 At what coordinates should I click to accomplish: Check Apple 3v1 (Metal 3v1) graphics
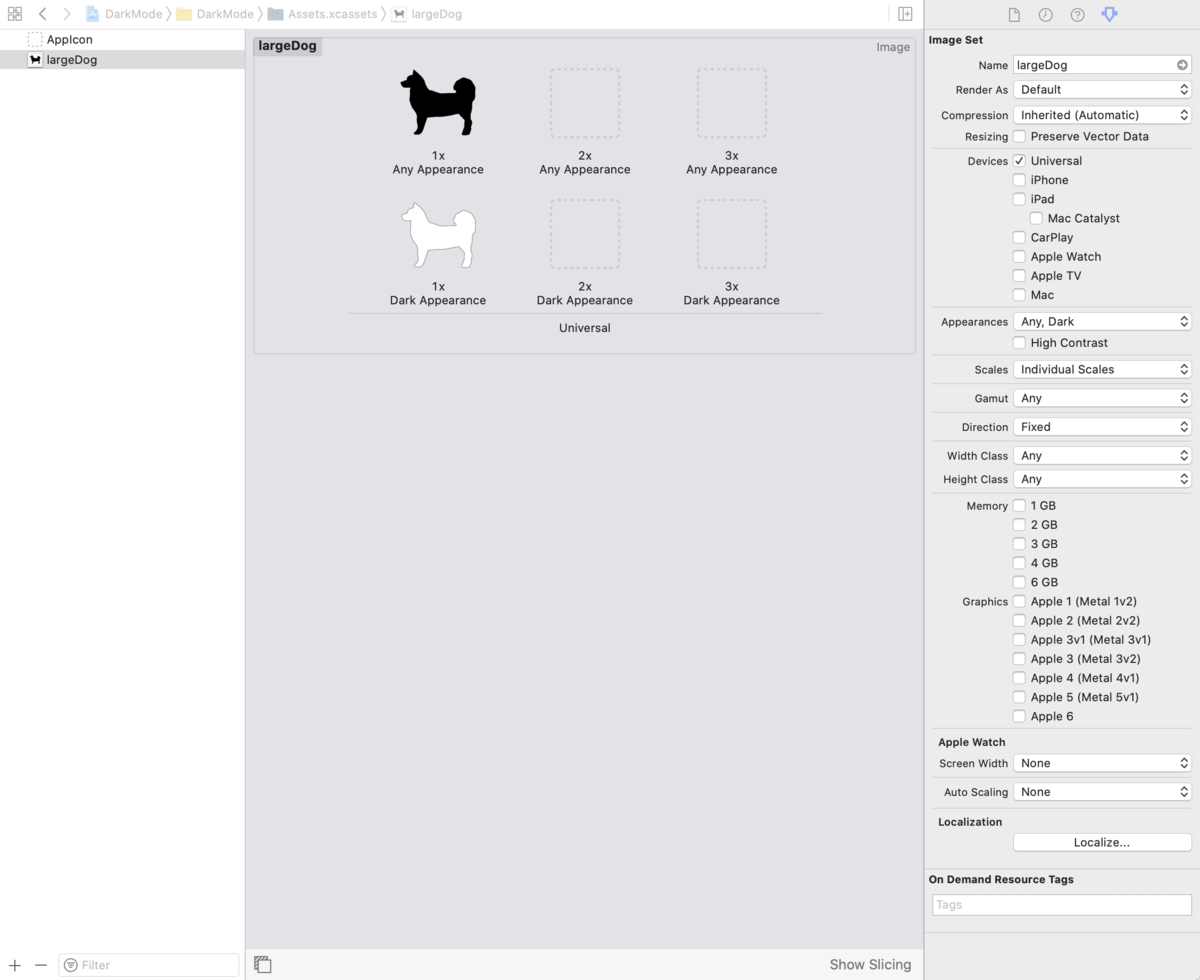point(1019,640)
